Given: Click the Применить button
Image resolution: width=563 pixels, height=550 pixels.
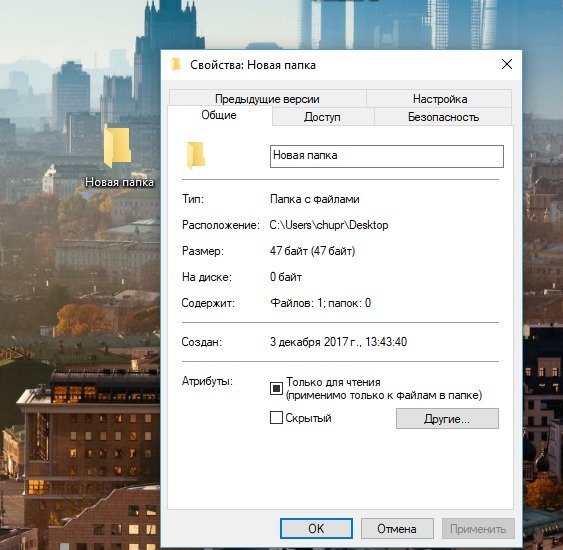Looking at the screenshot, I should (x=478, y=528).
